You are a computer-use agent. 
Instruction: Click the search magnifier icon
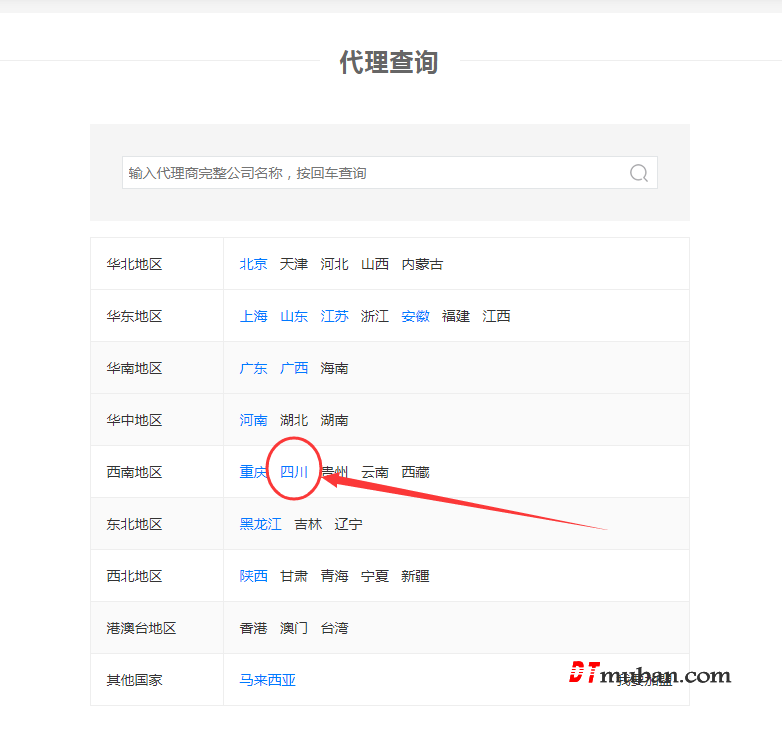click(x=639, y=173)
